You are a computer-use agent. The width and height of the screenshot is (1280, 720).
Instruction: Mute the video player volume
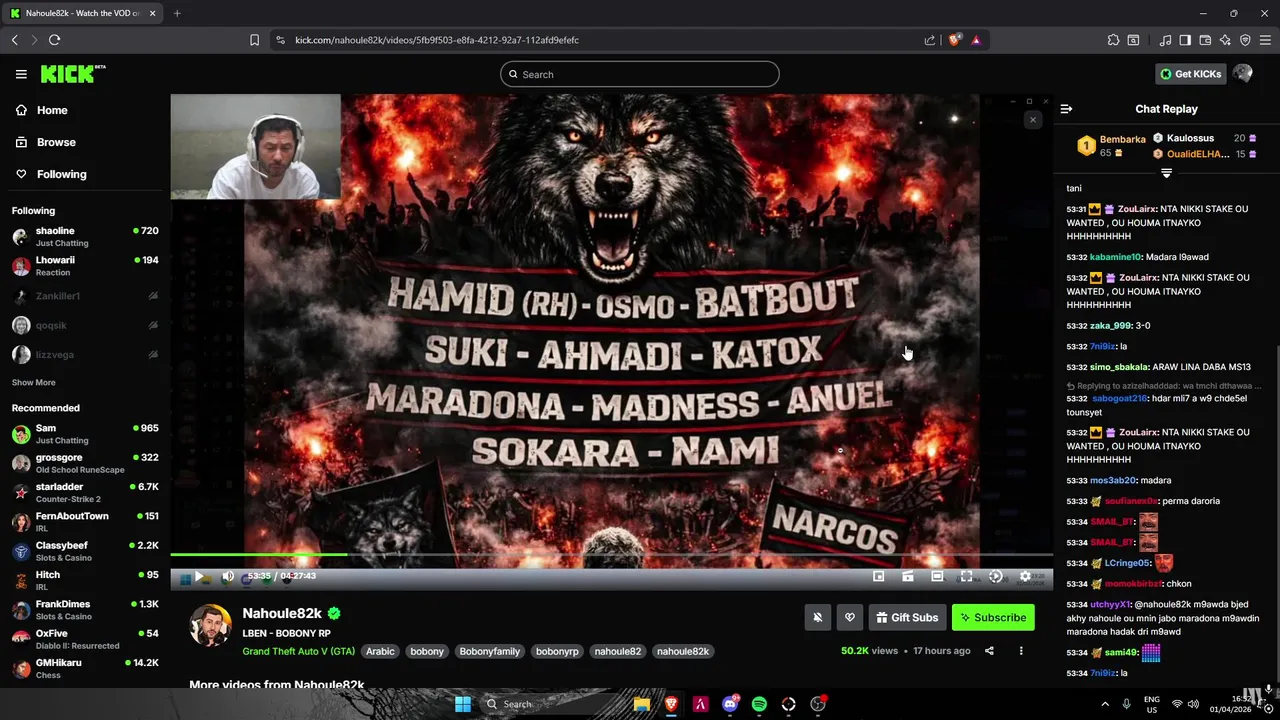(x=228, y=576)
